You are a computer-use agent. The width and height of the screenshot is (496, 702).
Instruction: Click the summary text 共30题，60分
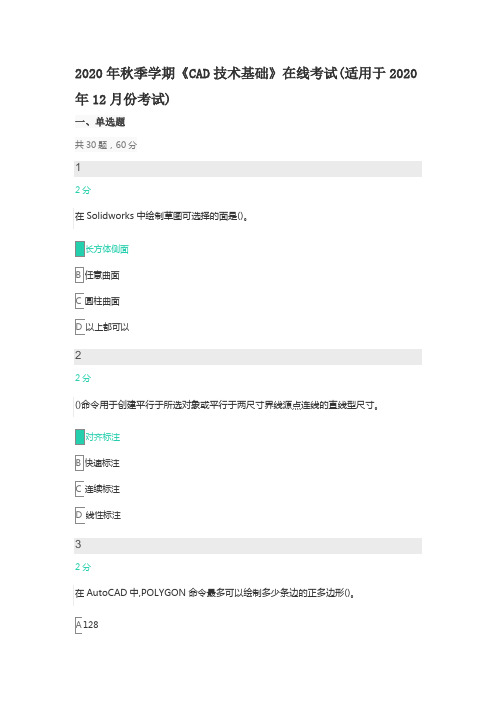click(x=106, y=145)
